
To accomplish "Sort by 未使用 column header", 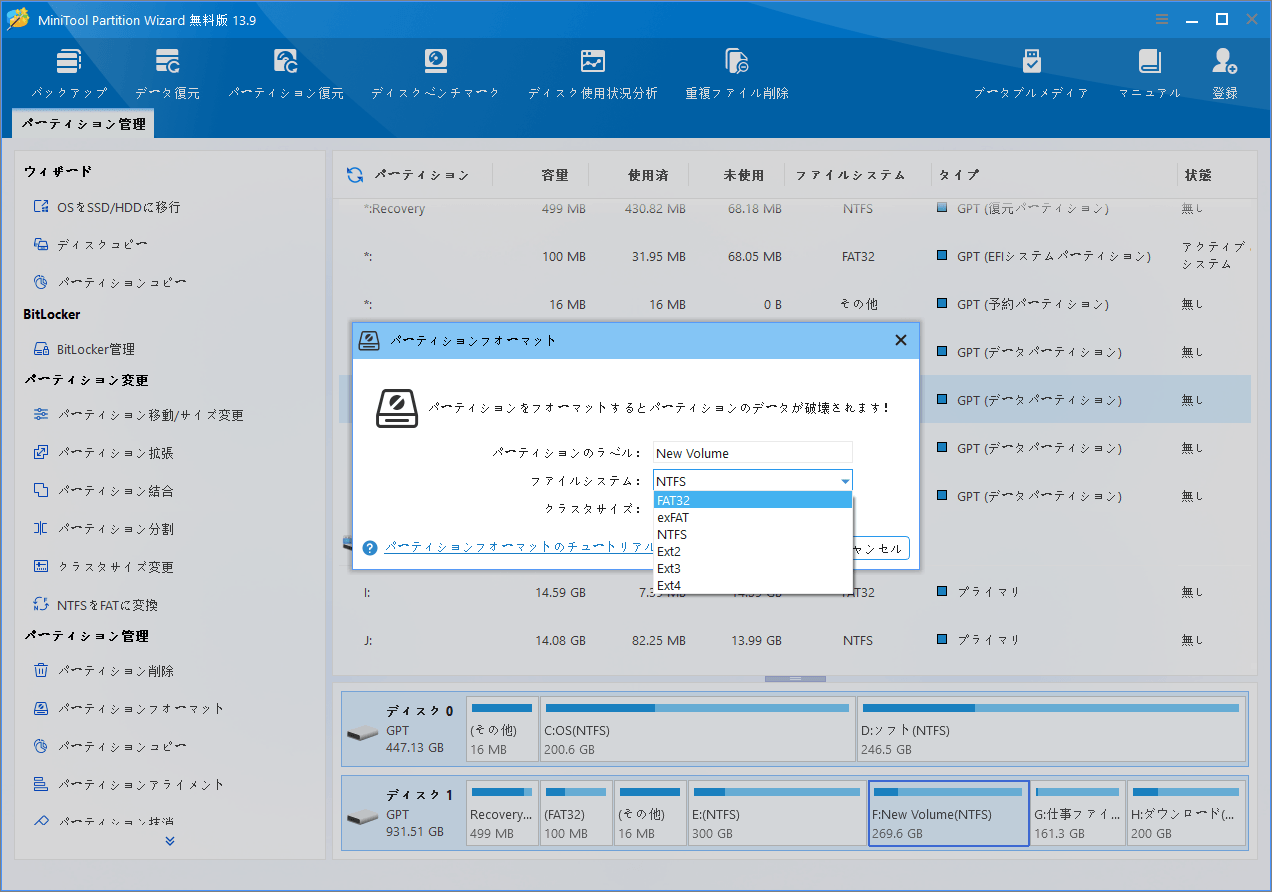I will point(744,175).
